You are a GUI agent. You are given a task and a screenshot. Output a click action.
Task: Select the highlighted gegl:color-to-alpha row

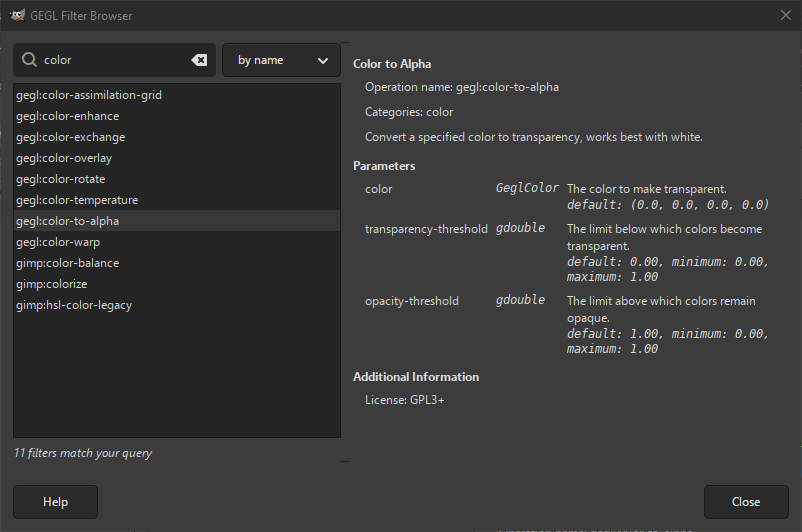pyautogui.click(x=177, y=221)
